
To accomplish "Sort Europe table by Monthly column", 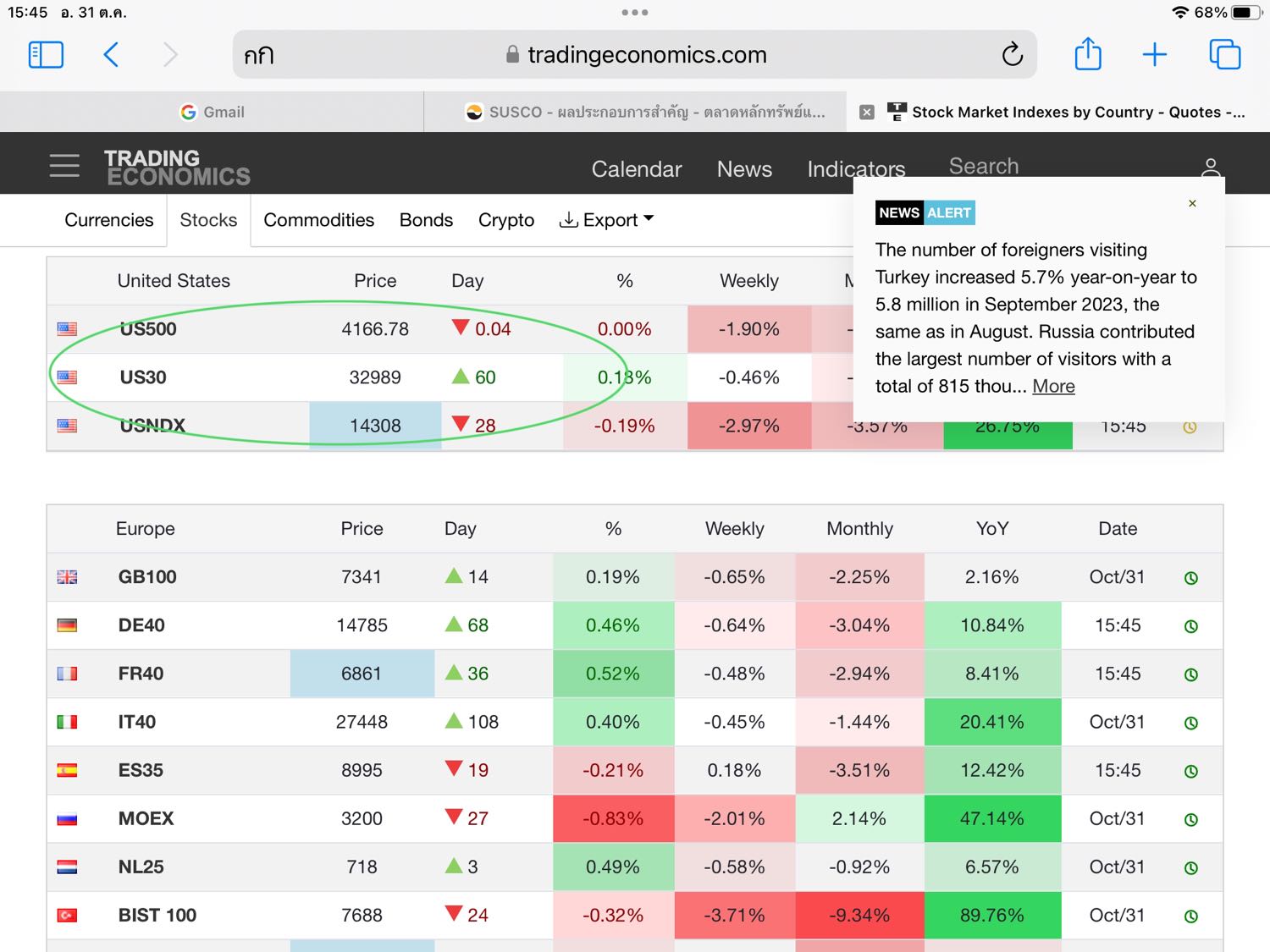I will point(859,529).
